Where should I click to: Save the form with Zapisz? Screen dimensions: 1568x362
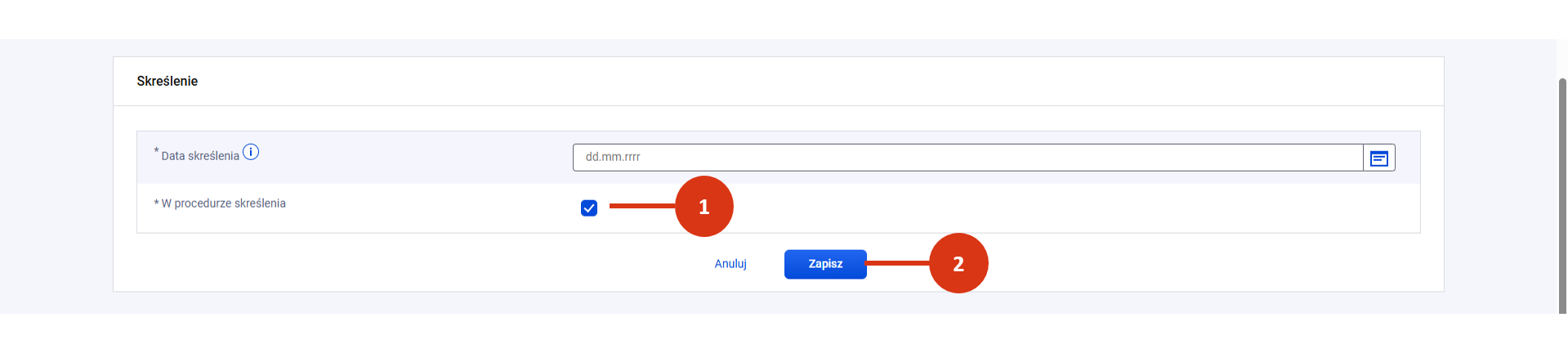pos(825,264)
